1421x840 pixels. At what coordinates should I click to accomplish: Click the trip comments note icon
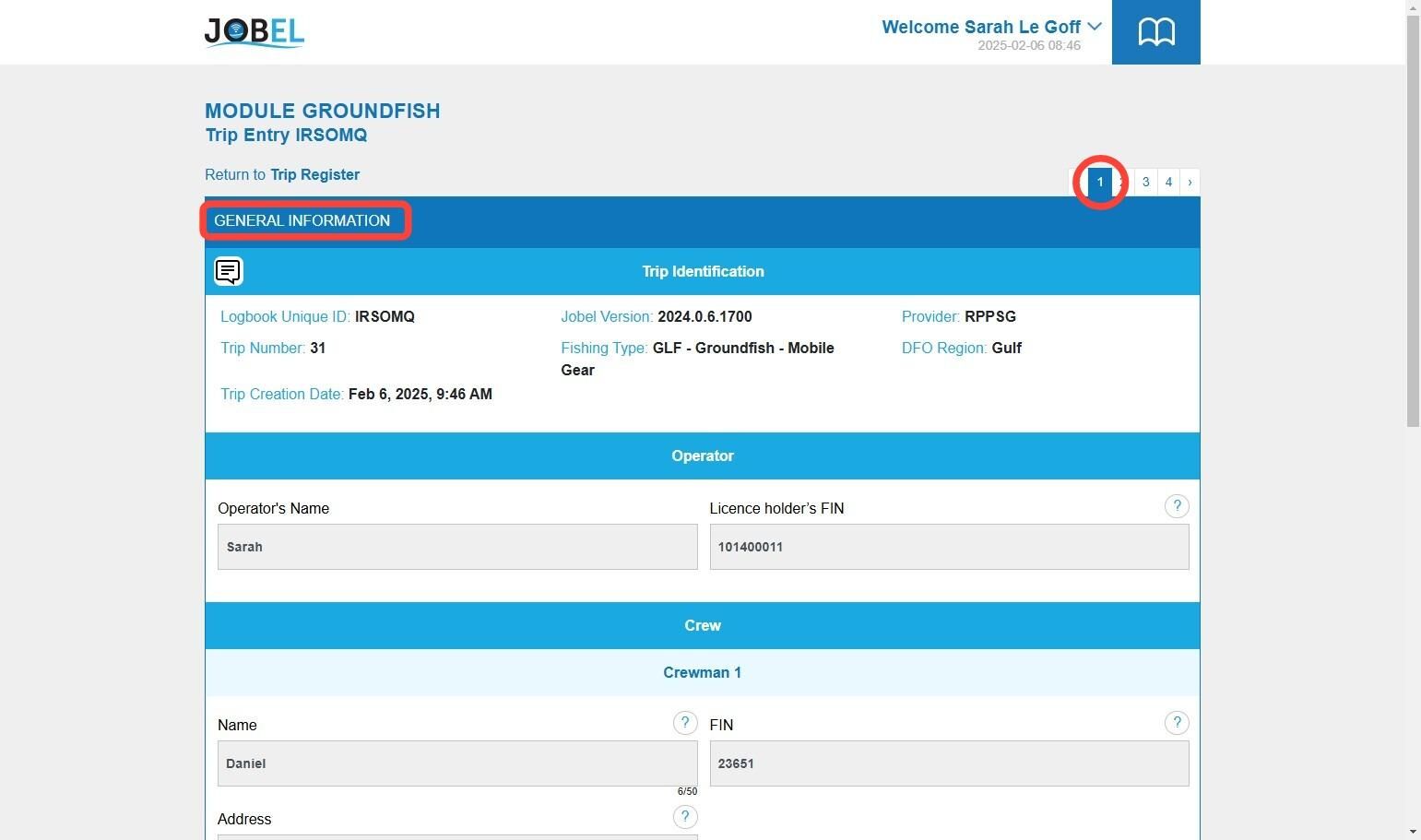[x=229, y=271]
